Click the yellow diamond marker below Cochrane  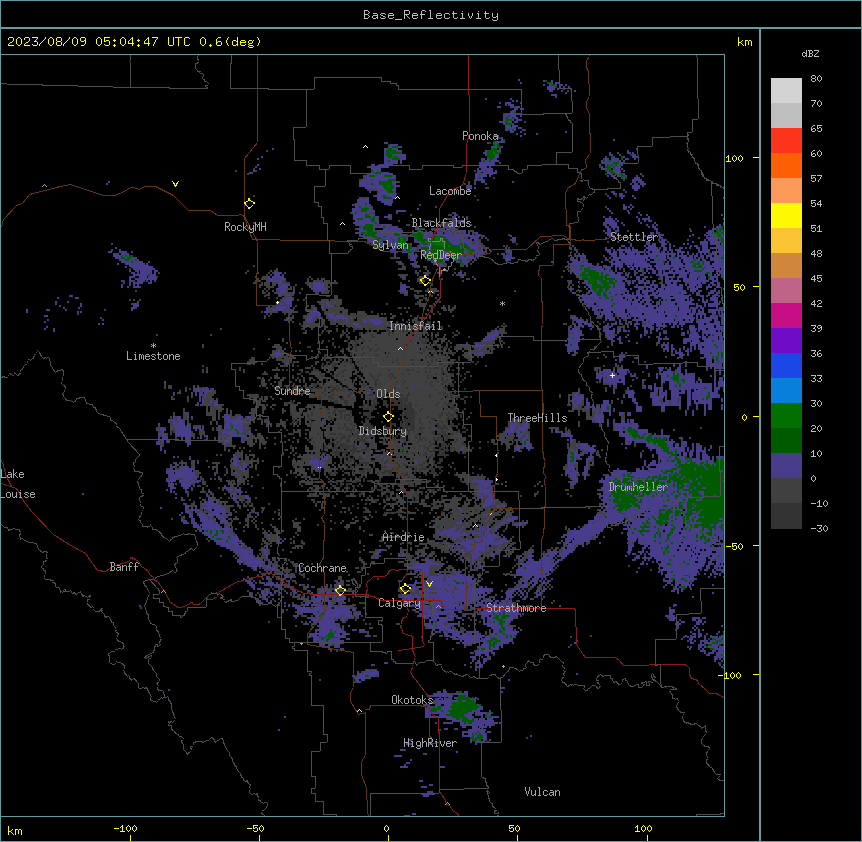point(340,590)
